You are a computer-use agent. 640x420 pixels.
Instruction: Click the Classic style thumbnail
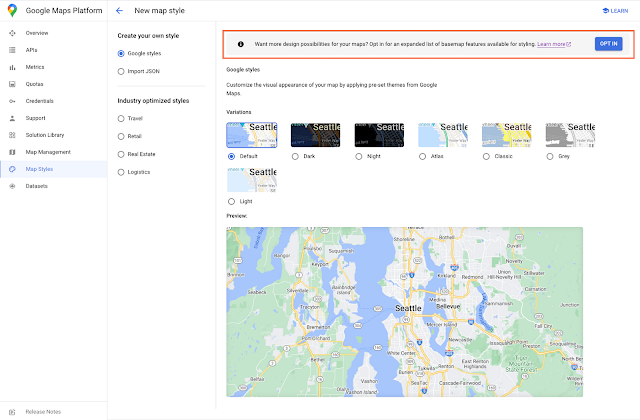(x=507, y=135)
